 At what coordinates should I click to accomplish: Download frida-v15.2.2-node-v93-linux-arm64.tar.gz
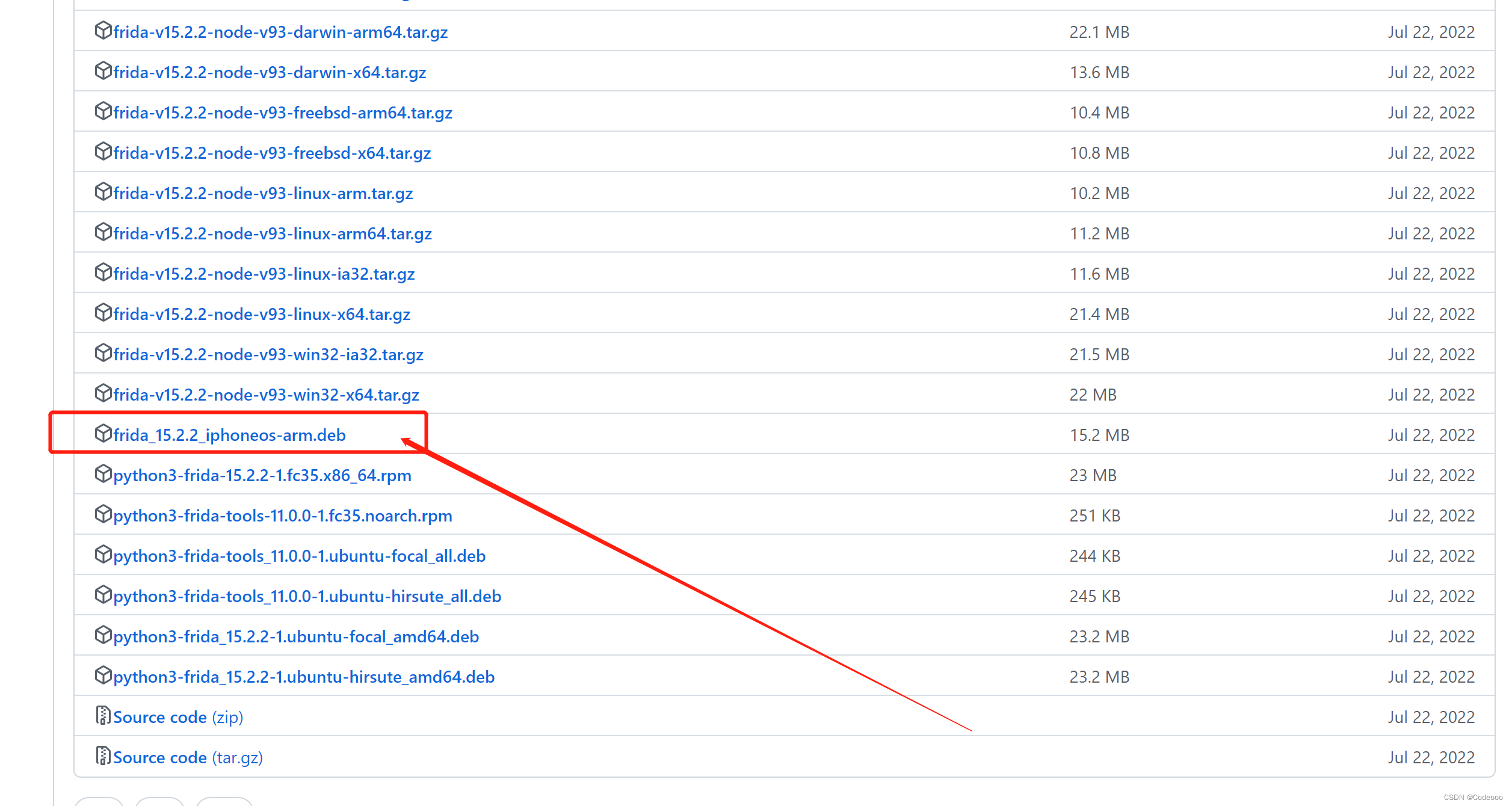[273, 233]
